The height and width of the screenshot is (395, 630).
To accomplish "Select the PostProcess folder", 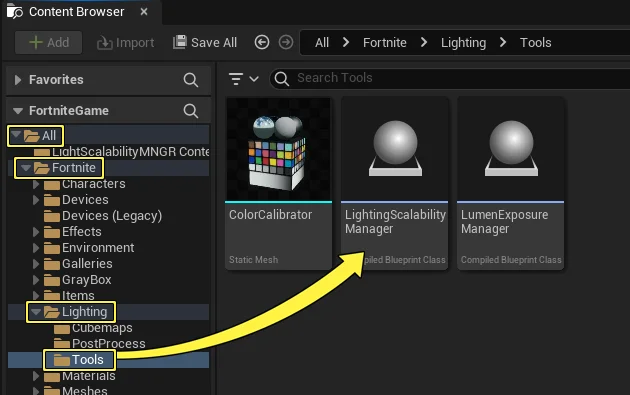I will (100, 344).
